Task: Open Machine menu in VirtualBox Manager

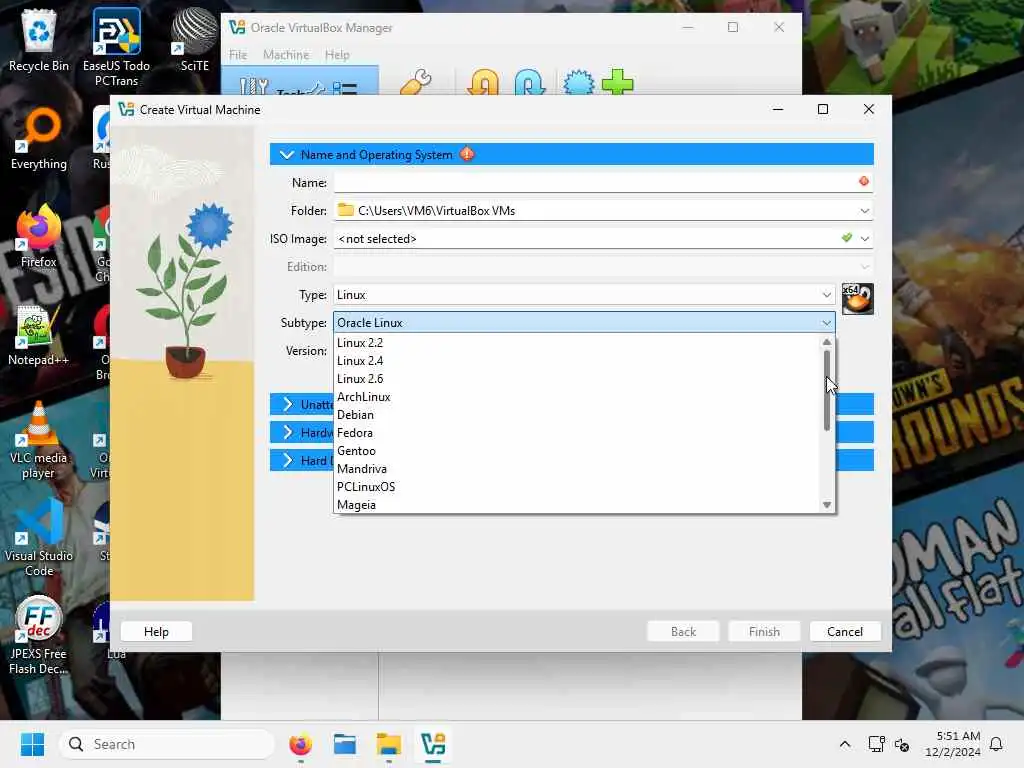Action: click(286, 55)
